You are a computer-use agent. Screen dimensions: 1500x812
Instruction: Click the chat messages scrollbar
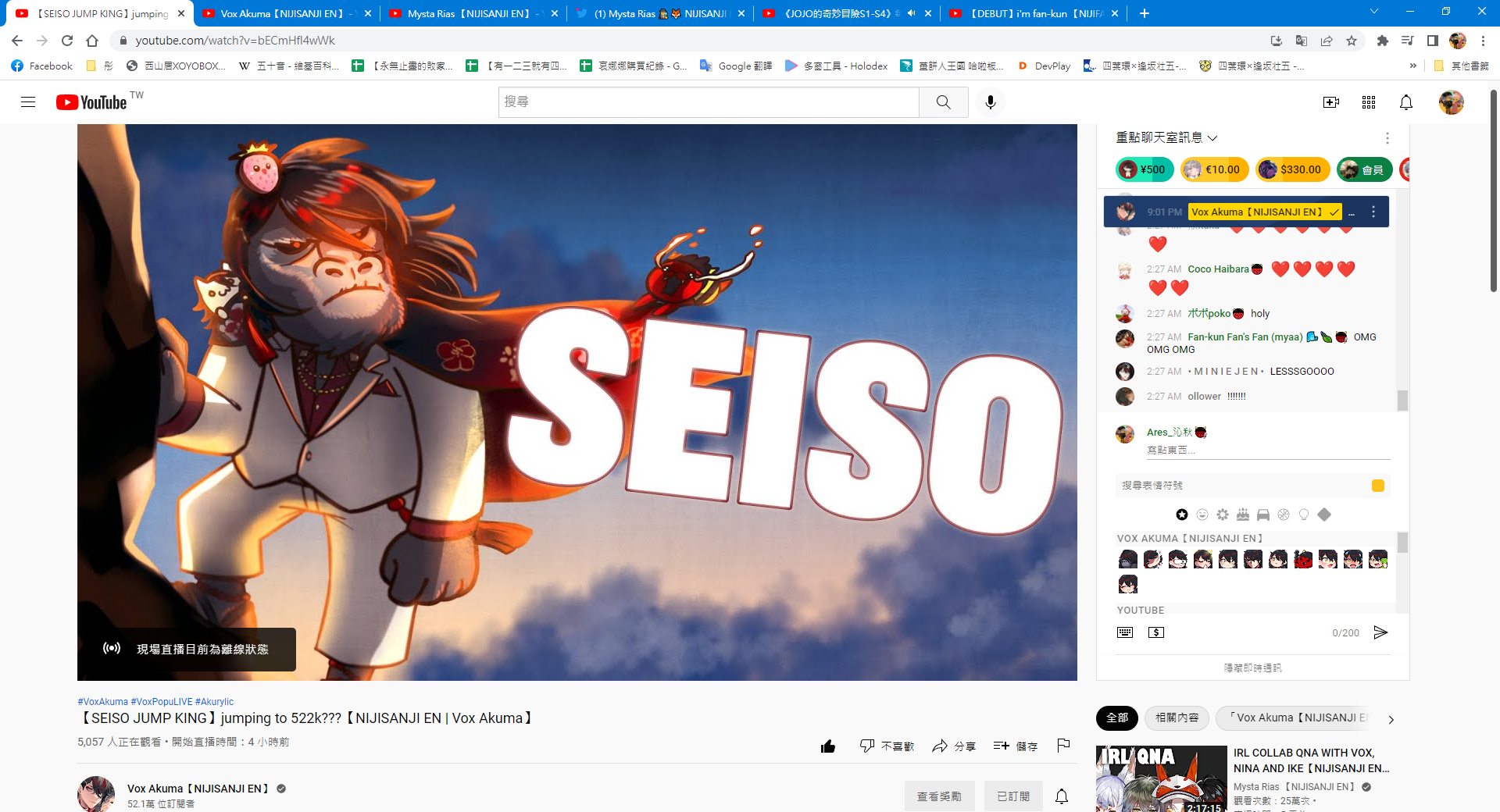1402,401
